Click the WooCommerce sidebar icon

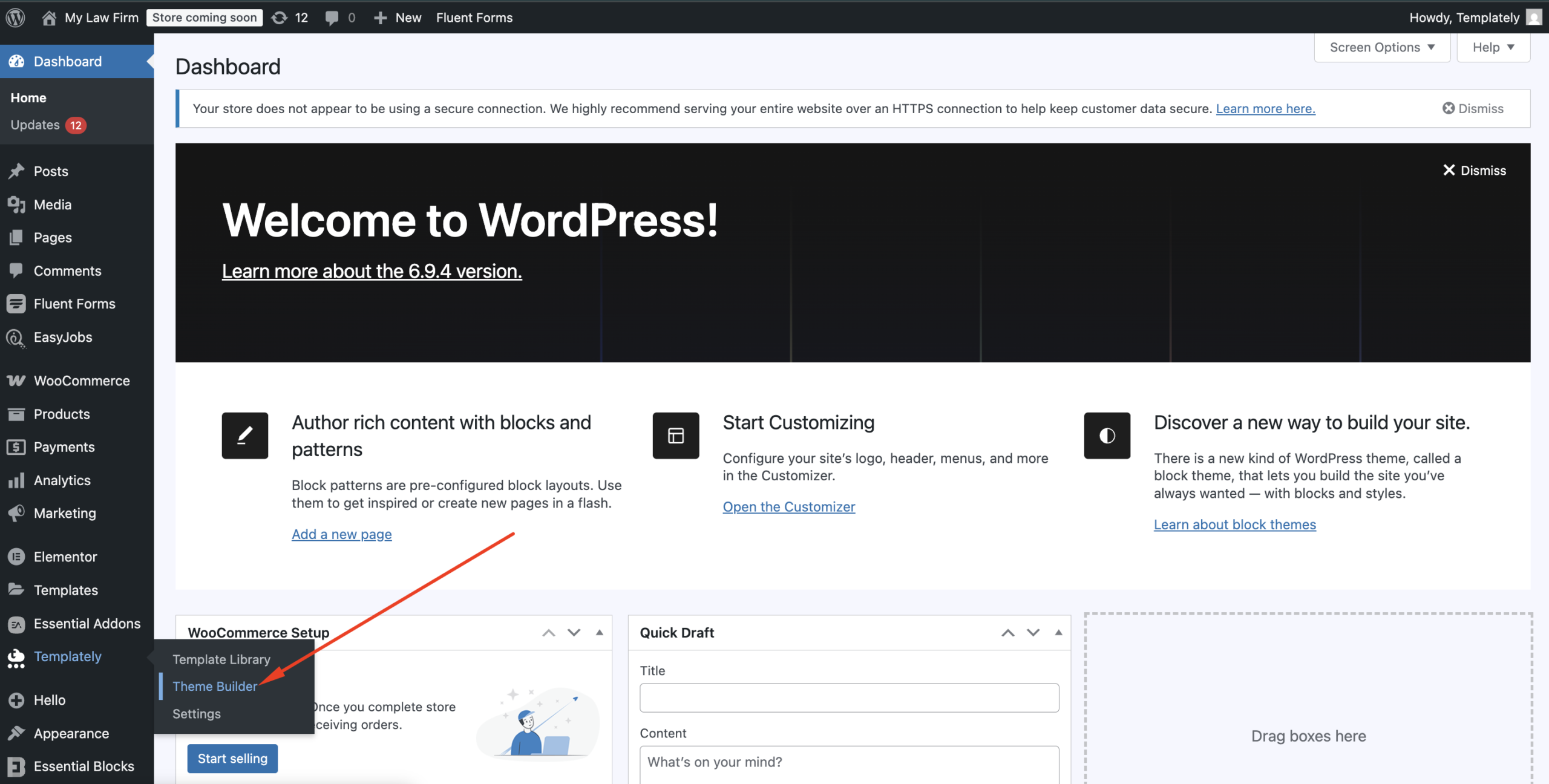coord(16,381)
